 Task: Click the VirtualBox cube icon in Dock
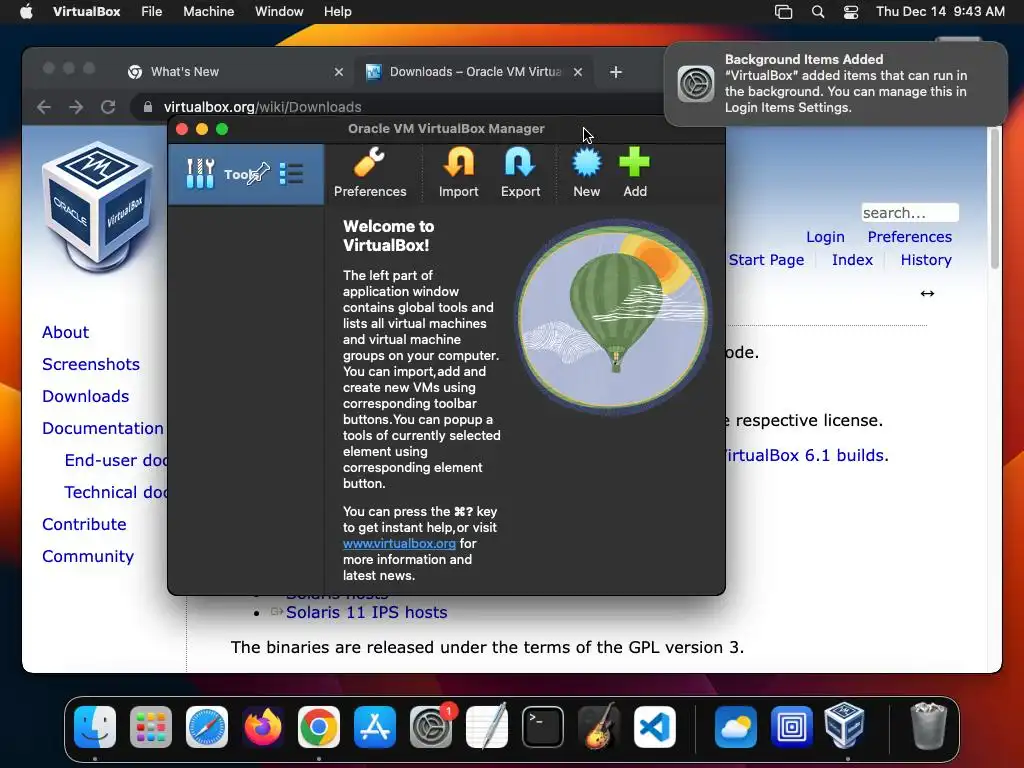click(x=844, y=726)
